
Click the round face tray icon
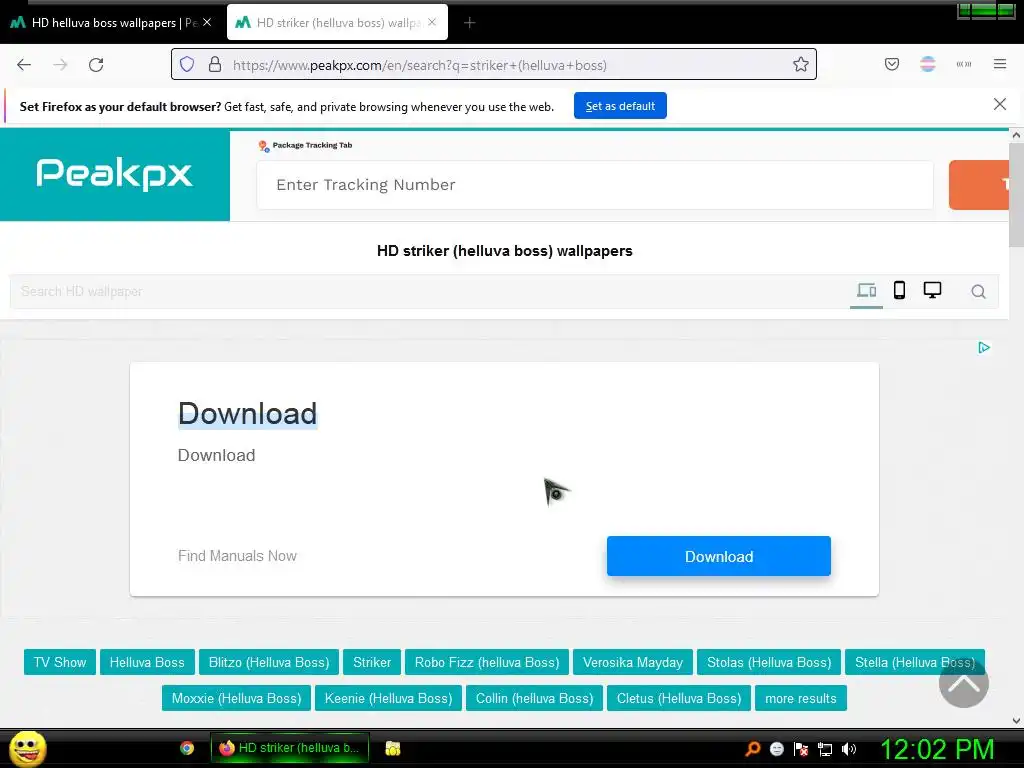coord(776,749)
